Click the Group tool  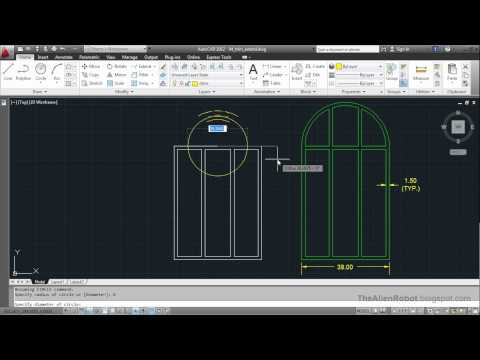tap(392, 72)
